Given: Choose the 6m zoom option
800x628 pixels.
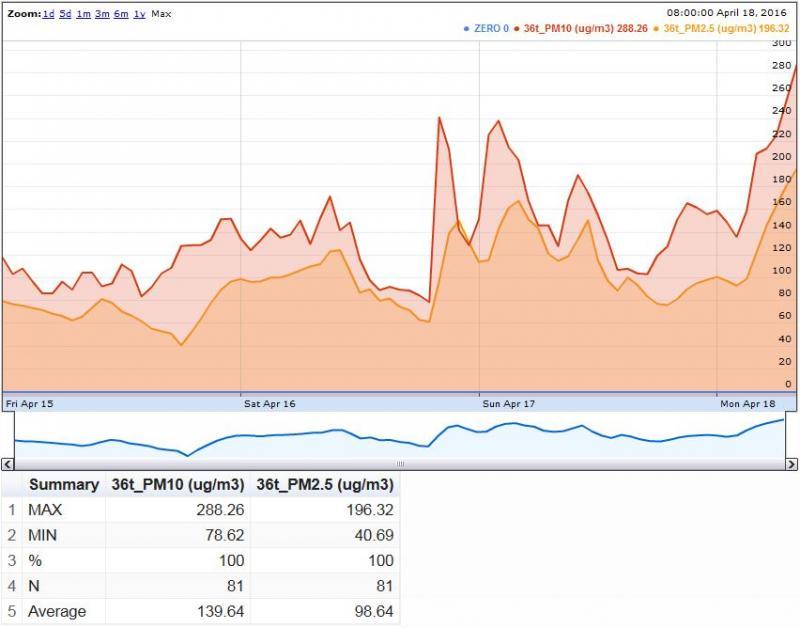Looking at the screenshot, I should click(x=121, y=15).
